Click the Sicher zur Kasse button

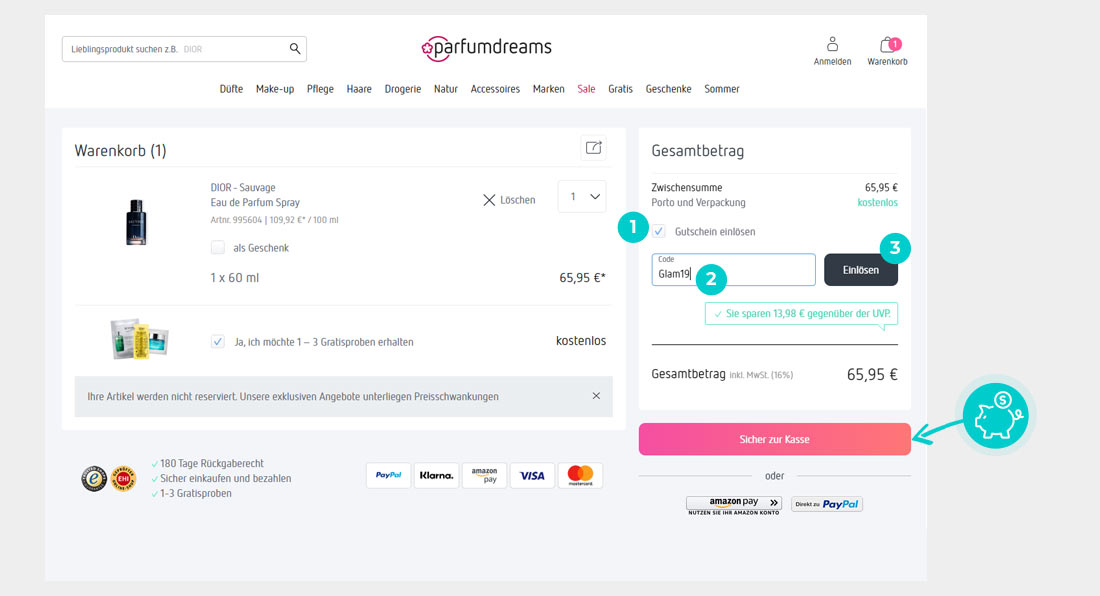click(774, 439)
